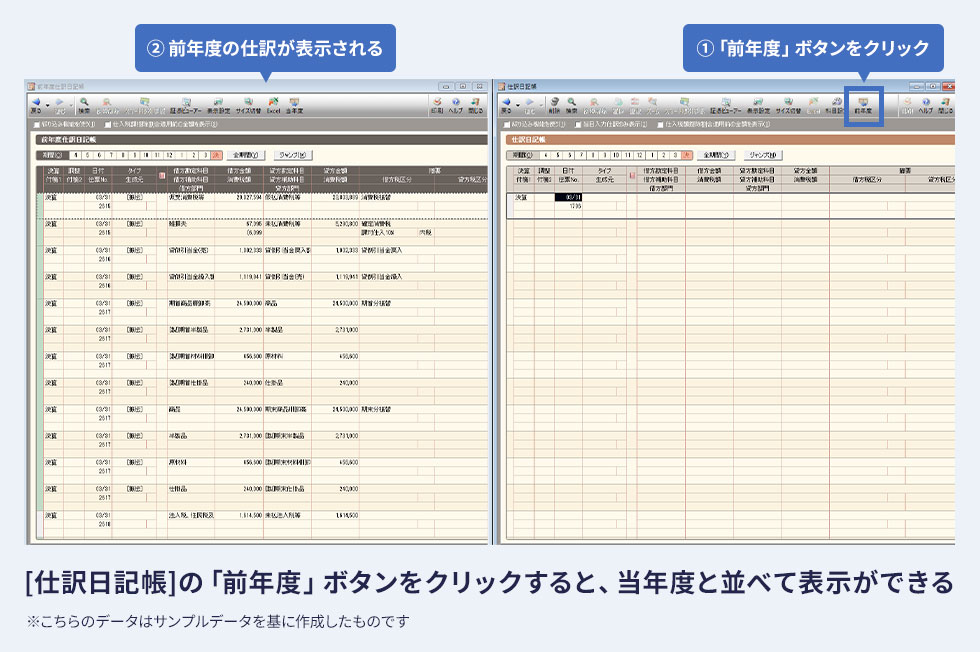Select period 10 tab in right window

(x=615, y=155)
